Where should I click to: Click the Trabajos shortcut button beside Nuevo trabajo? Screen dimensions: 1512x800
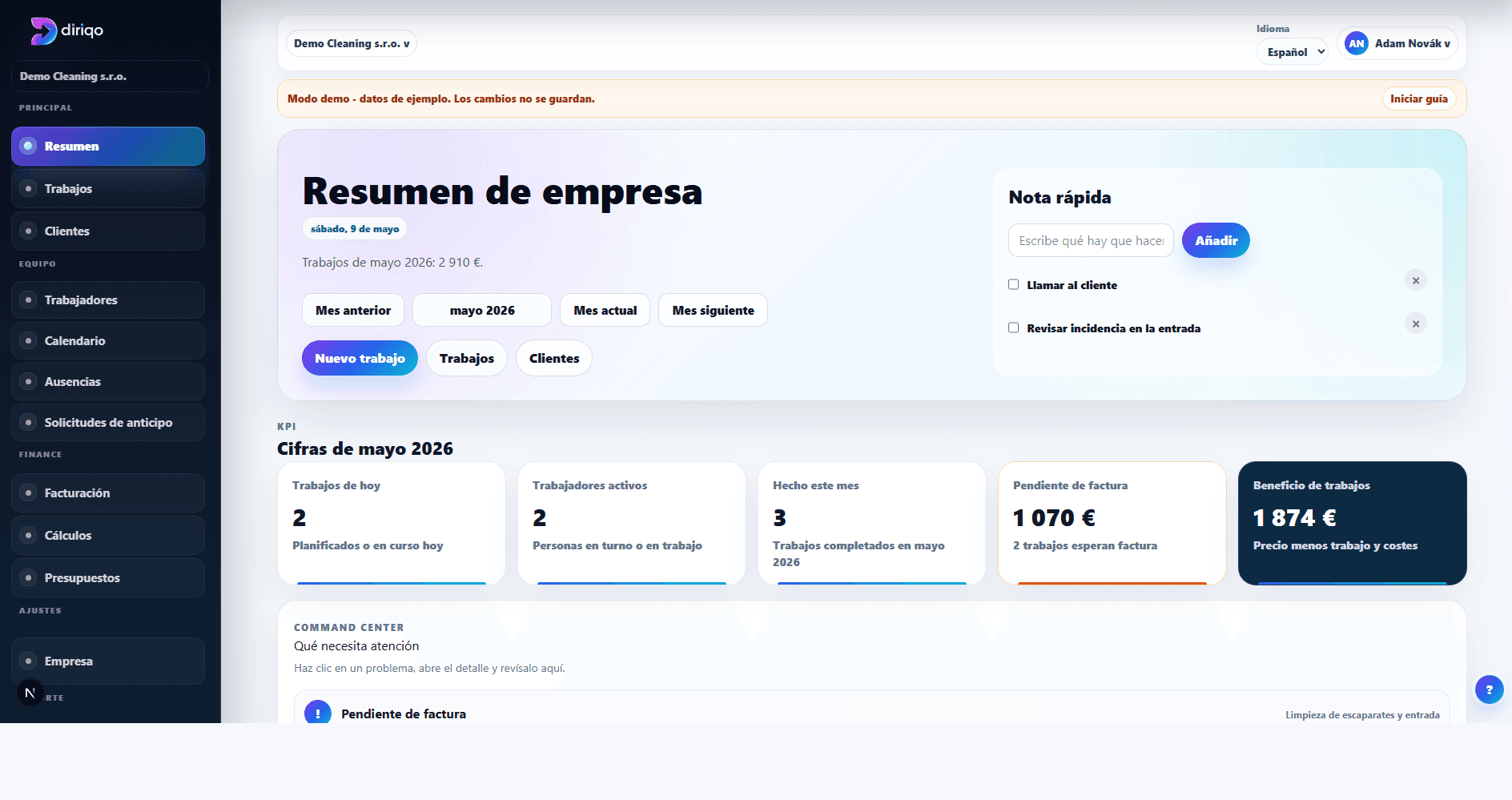coord(467,358)
